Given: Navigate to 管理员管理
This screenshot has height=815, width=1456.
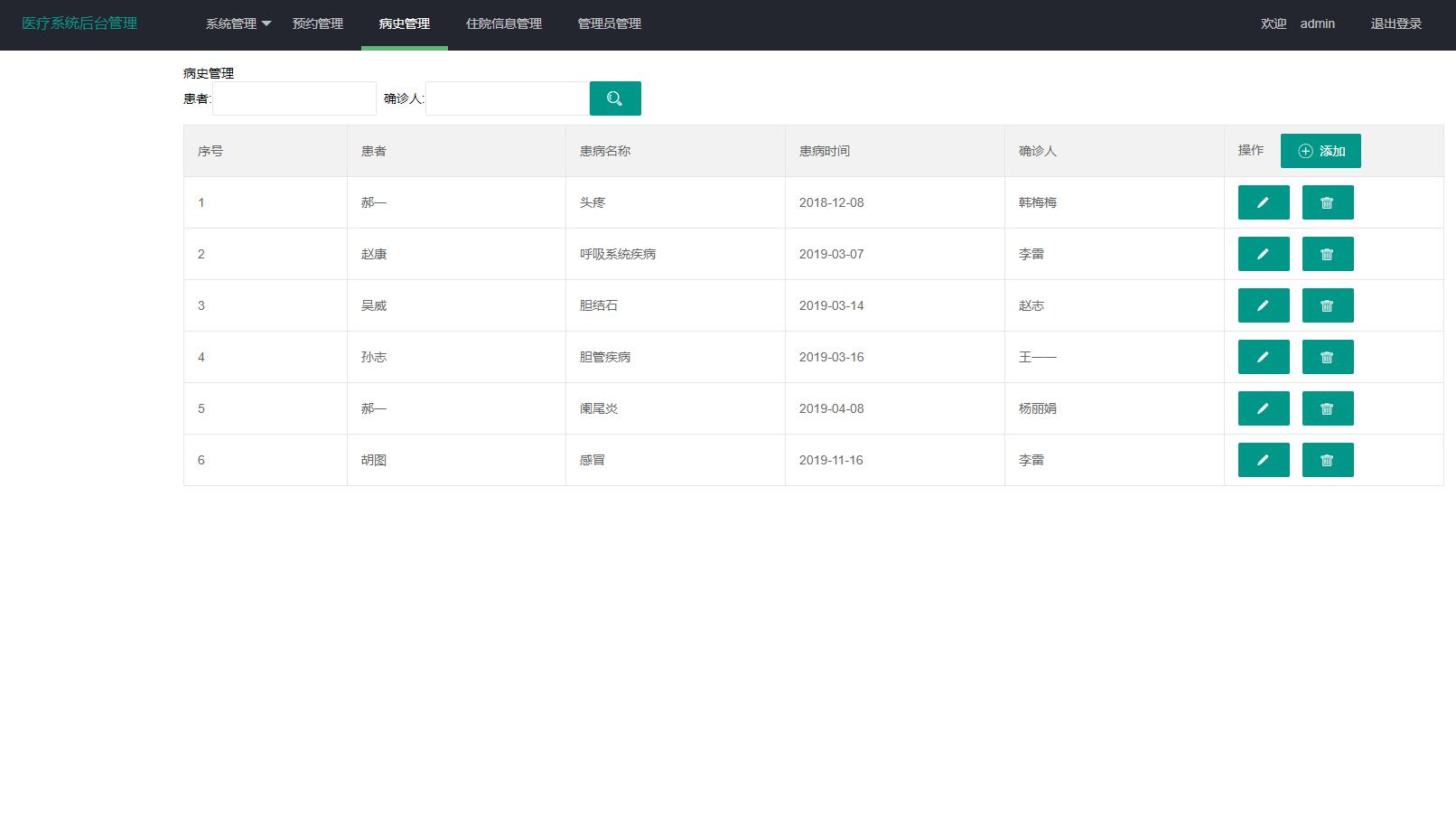Looking at the screenshot, I should (608, 24).
